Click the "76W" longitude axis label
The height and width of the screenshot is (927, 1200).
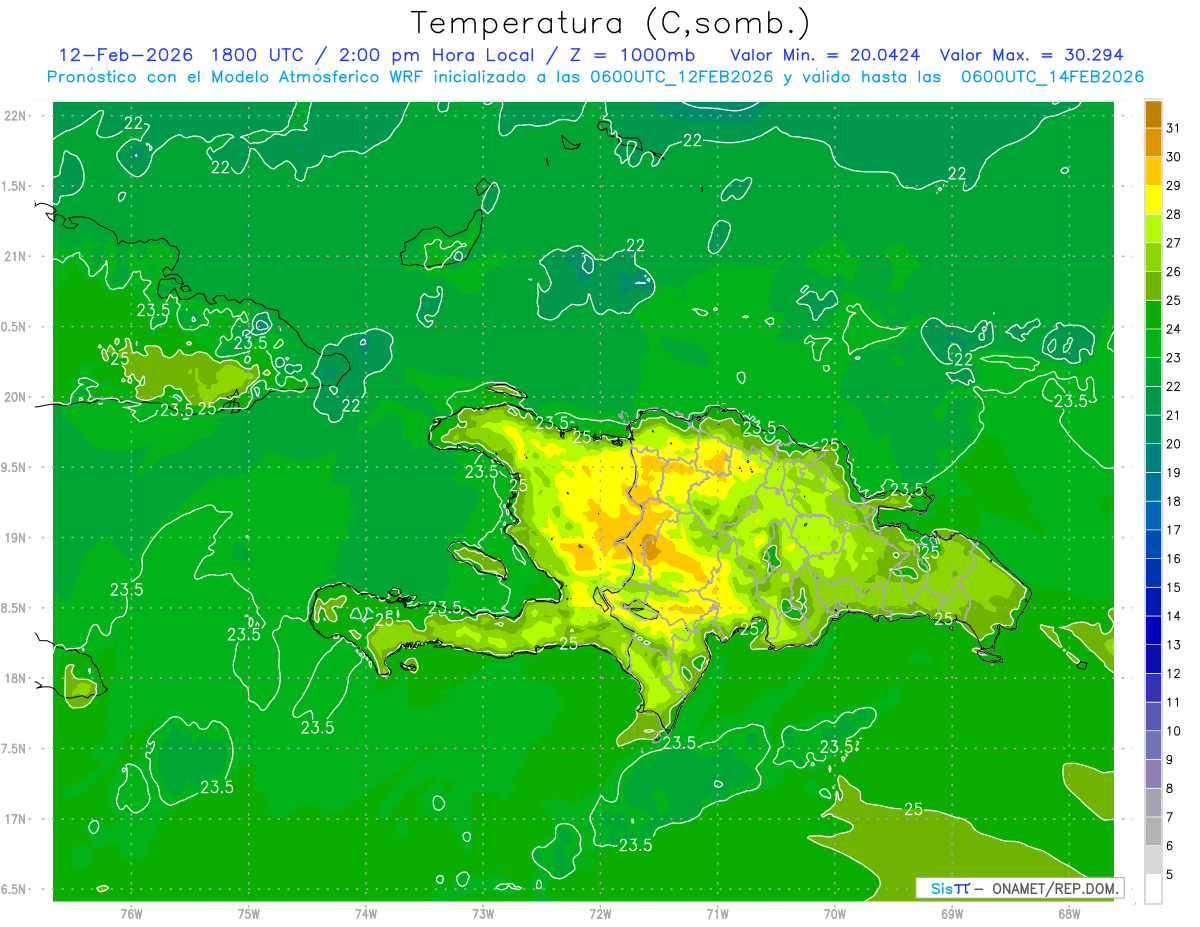point(131,913)
